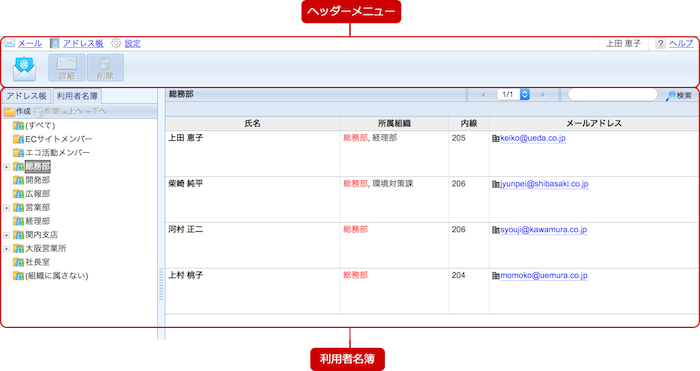Viewport: 700px width, 371px height.
Task: Click the folder icon of エコ活動メンバー
Action: [18, 153]
